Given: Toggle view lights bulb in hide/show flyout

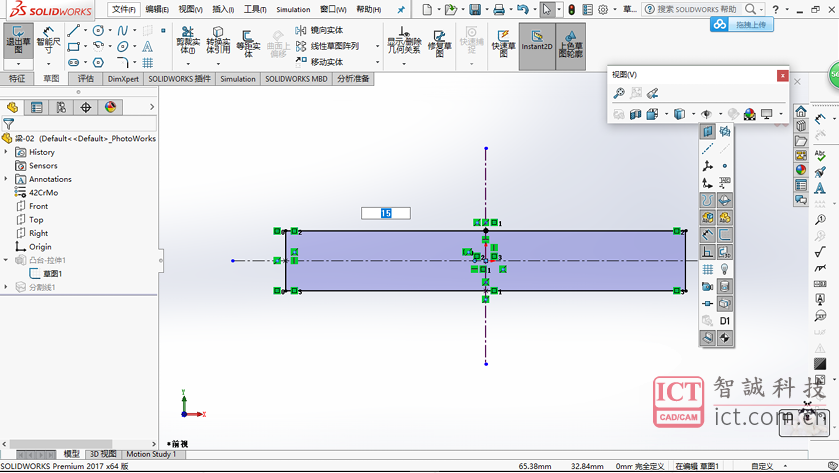Looking at the screenshot, I should (724, 269).
